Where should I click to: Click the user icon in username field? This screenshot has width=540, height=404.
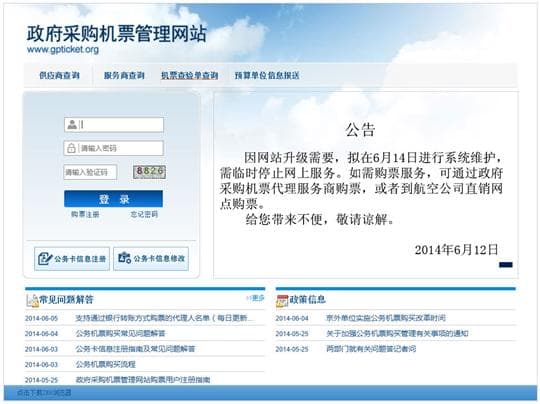tap(72, 125)
